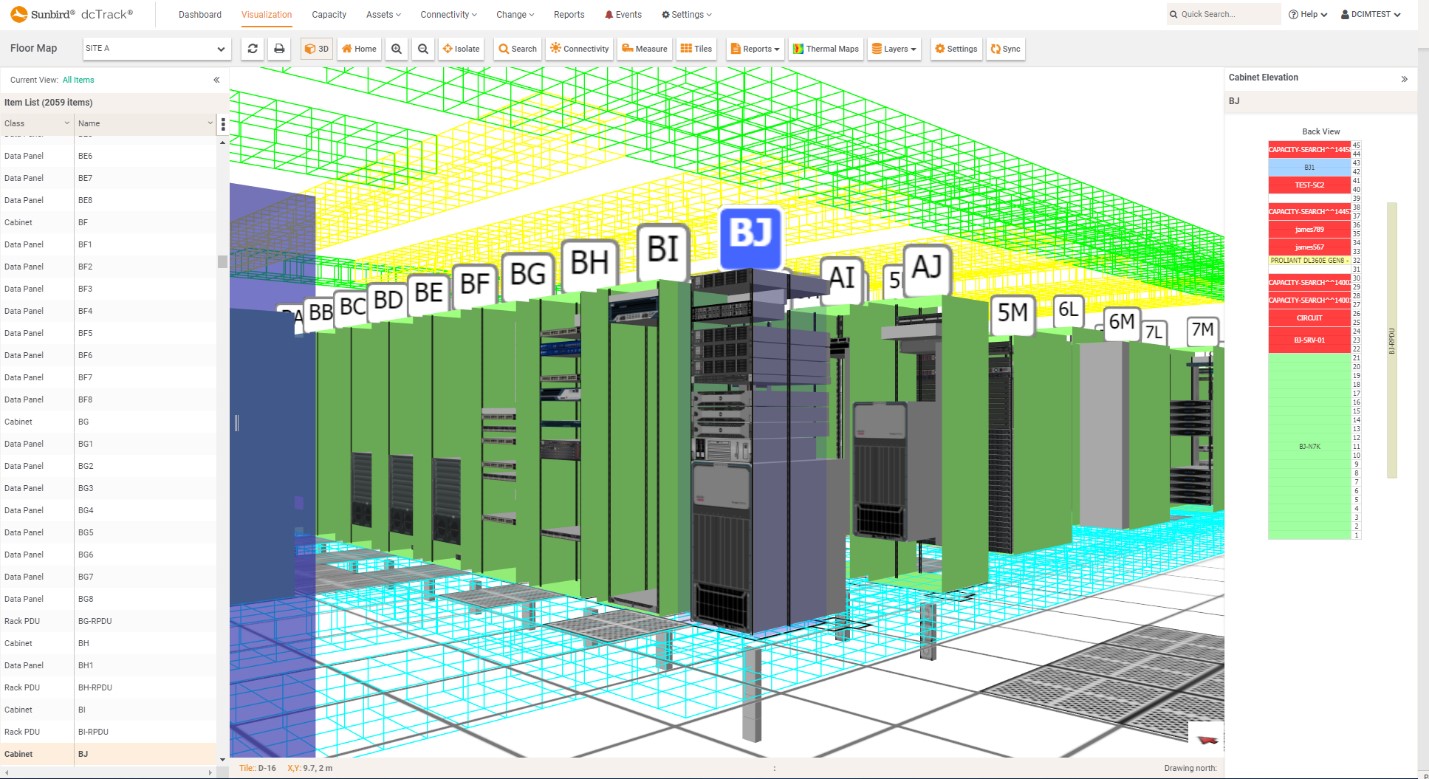Open the Reports toolbar dropdown
The height and width of the screenshot is (779, 1429).
(756, 49)
